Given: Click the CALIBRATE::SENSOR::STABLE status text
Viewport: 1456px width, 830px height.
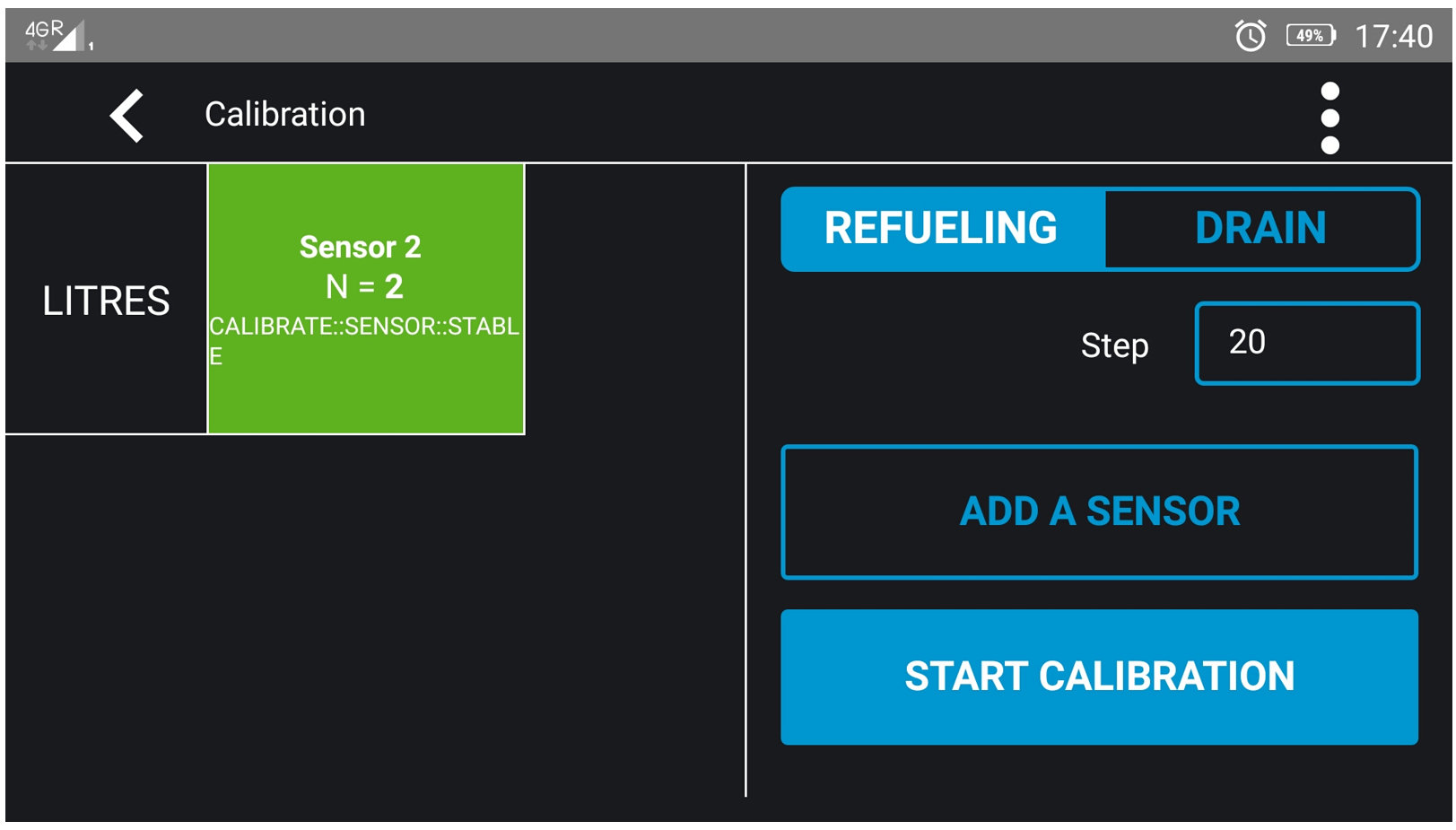Looking at the screenshot, I should 364,328.
